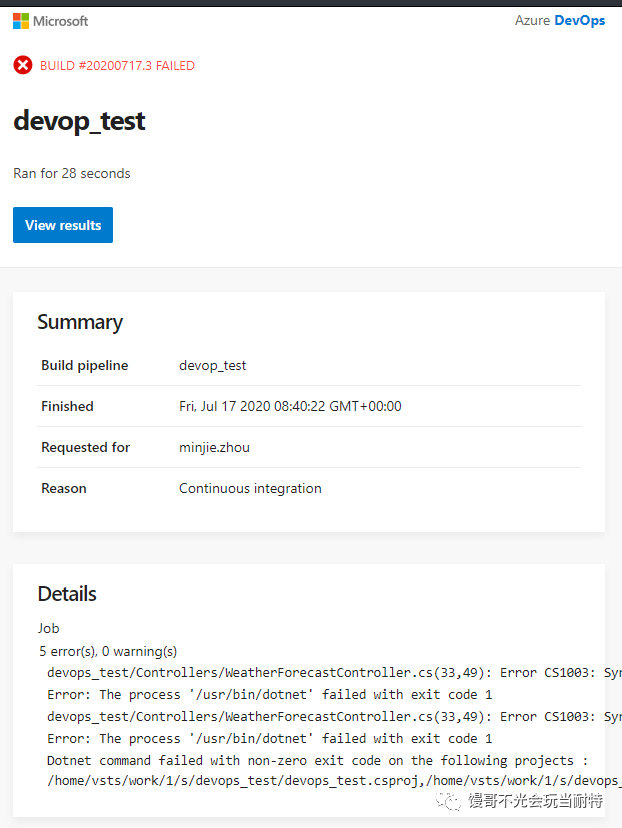Click the Dotnet command failed error message
622x828 pixels.
tap(317, 760)
